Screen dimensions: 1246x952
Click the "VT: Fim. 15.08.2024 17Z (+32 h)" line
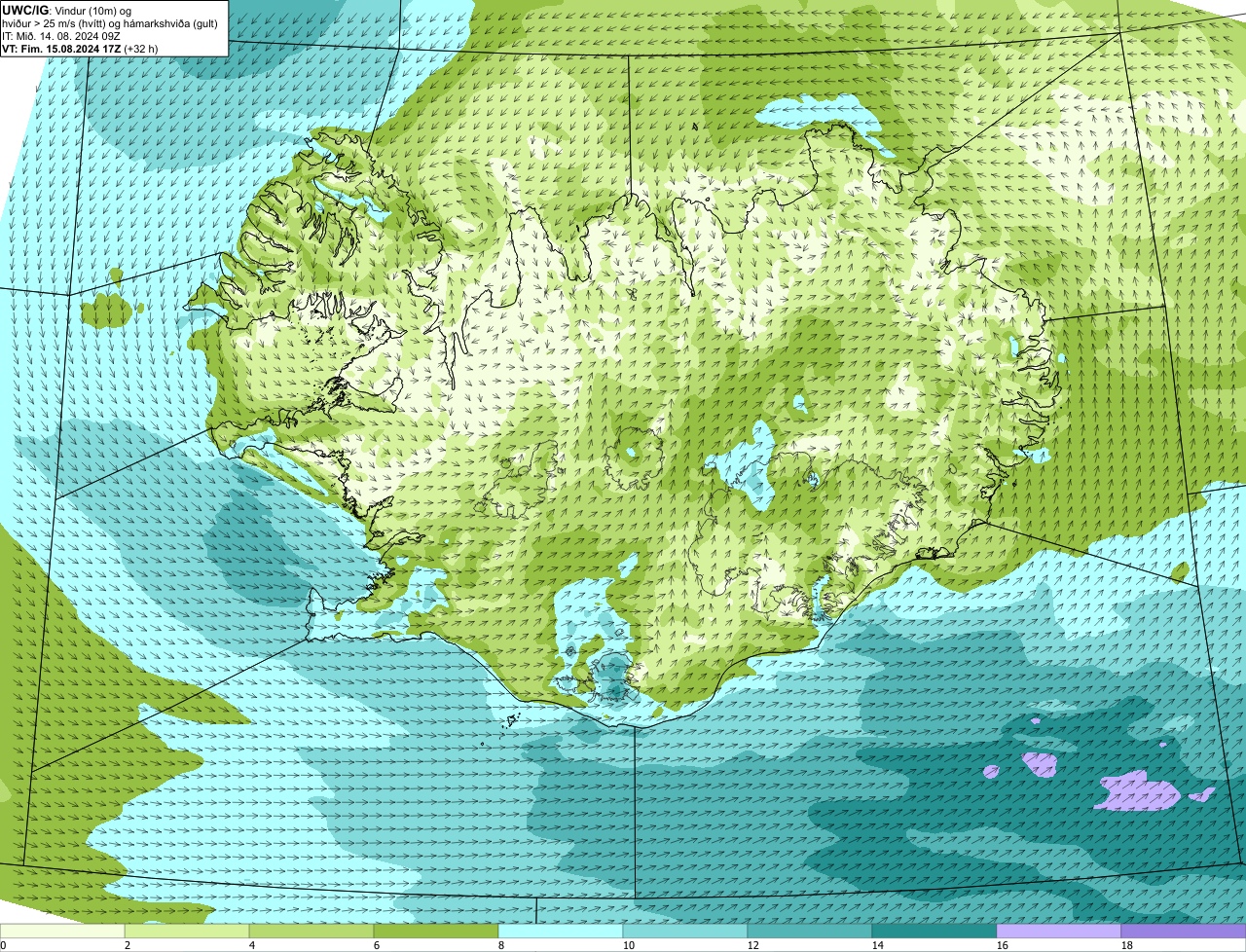tap(81, 48)
